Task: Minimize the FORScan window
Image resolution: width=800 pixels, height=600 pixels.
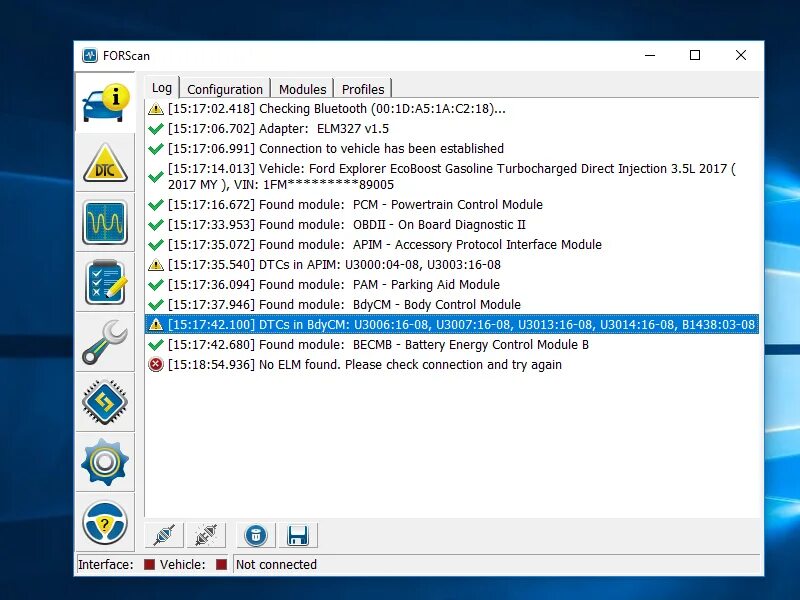Action: pyautogui.click(x=650, y=55)
